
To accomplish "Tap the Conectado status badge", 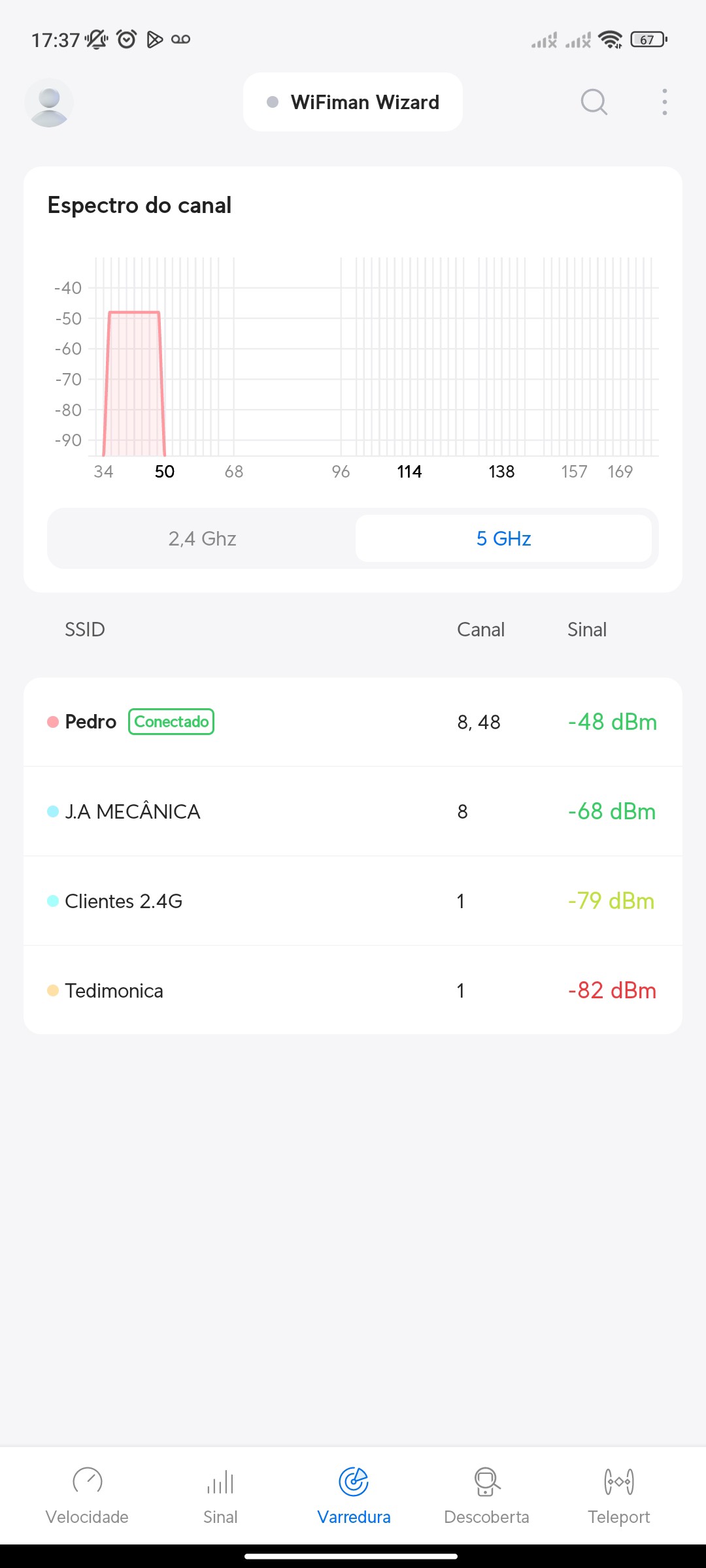I will pyautogui.click(x=171, y=722).
